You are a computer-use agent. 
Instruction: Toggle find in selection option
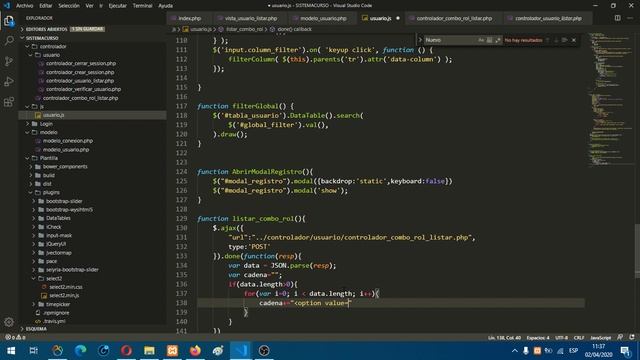click(x=564, y=40)
